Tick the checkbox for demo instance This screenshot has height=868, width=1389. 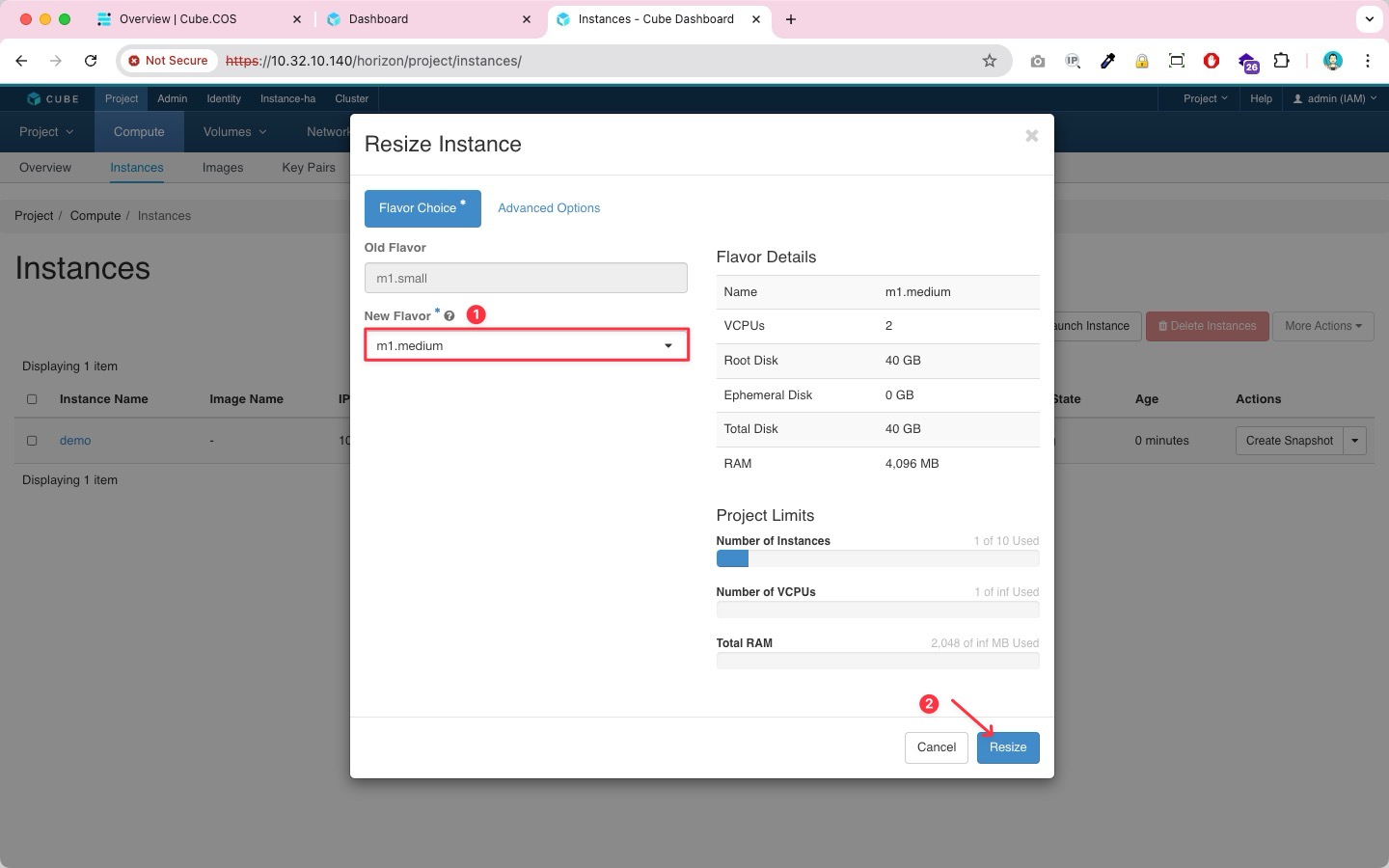click(x=32, y=441)
